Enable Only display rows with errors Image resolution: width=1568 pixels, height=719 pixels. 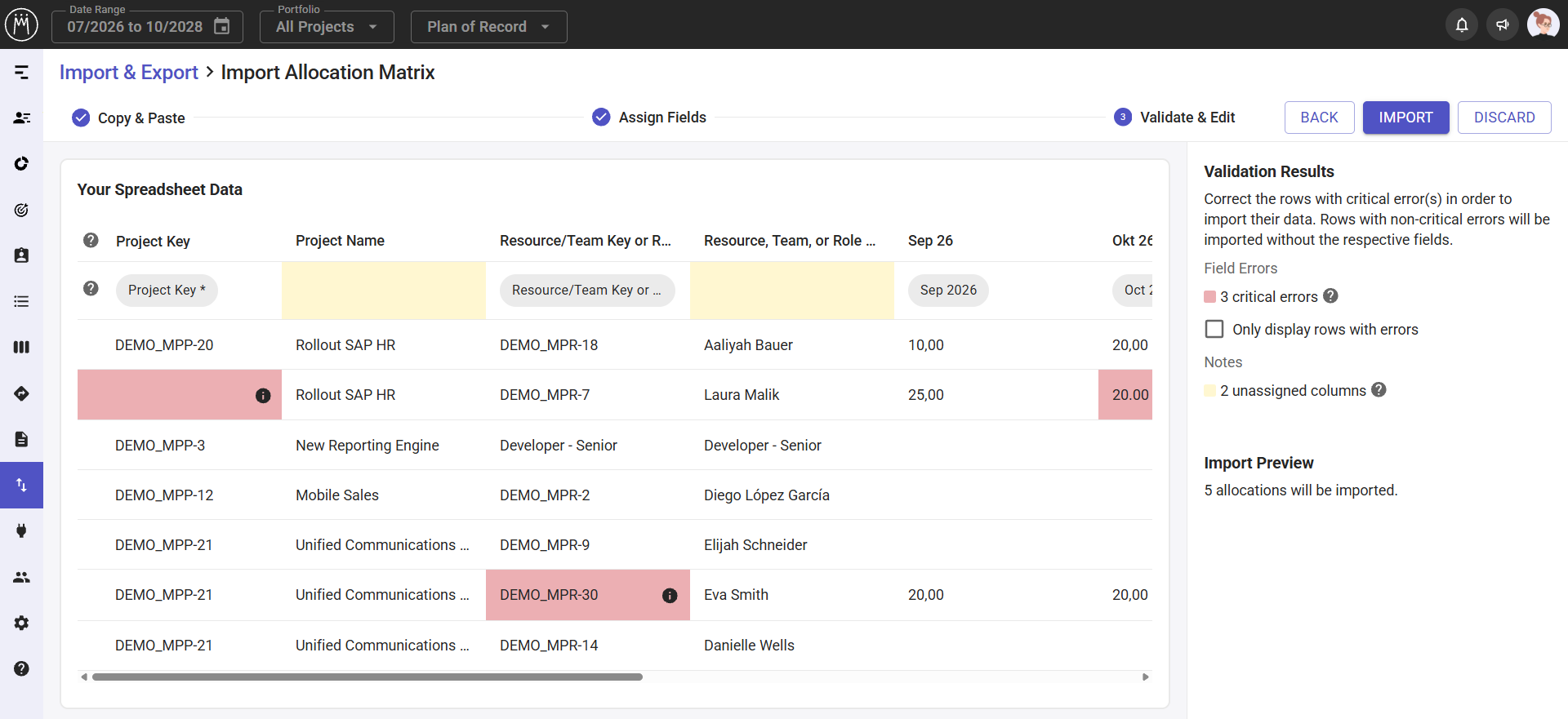pyautogui.click(x=1214, y=329)
